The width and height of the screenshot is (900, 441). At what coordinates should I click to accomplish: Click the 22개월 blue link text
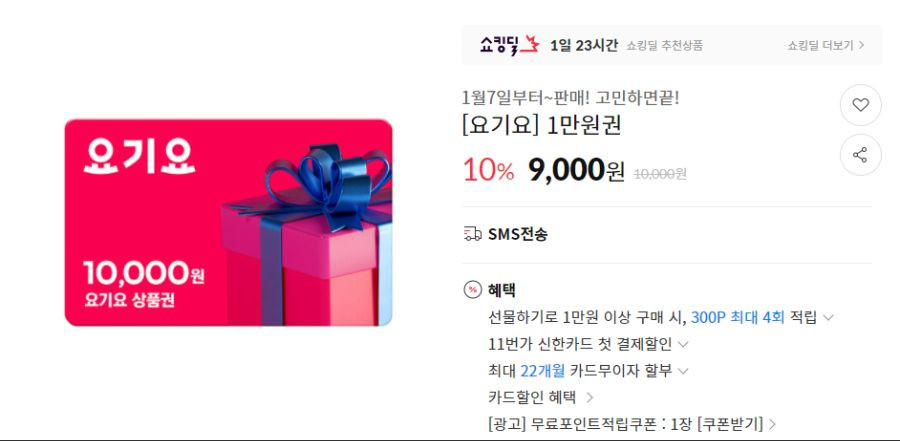(543, 371)
